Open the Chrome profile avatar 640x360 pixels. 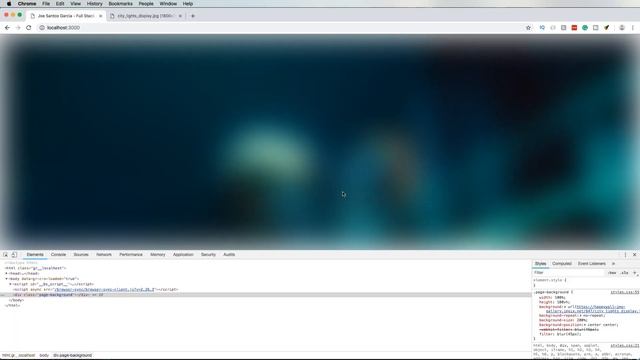[622, 28]
